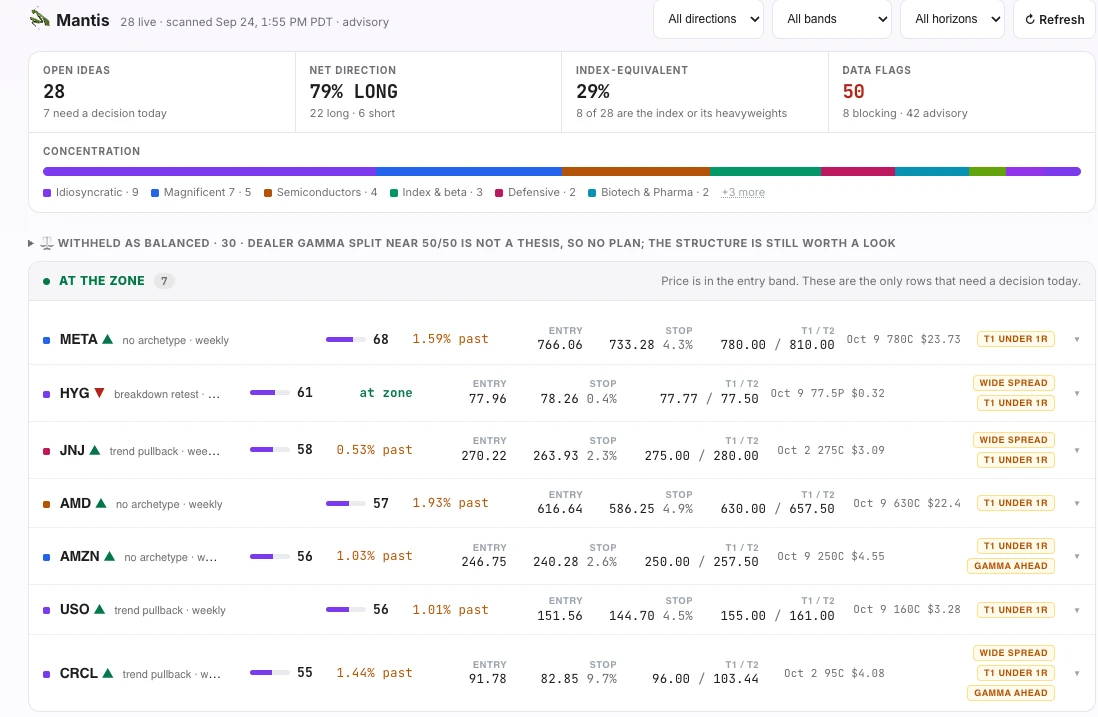
Task: Click the USO stop value 144.70
Action: [x=632, y=616]
